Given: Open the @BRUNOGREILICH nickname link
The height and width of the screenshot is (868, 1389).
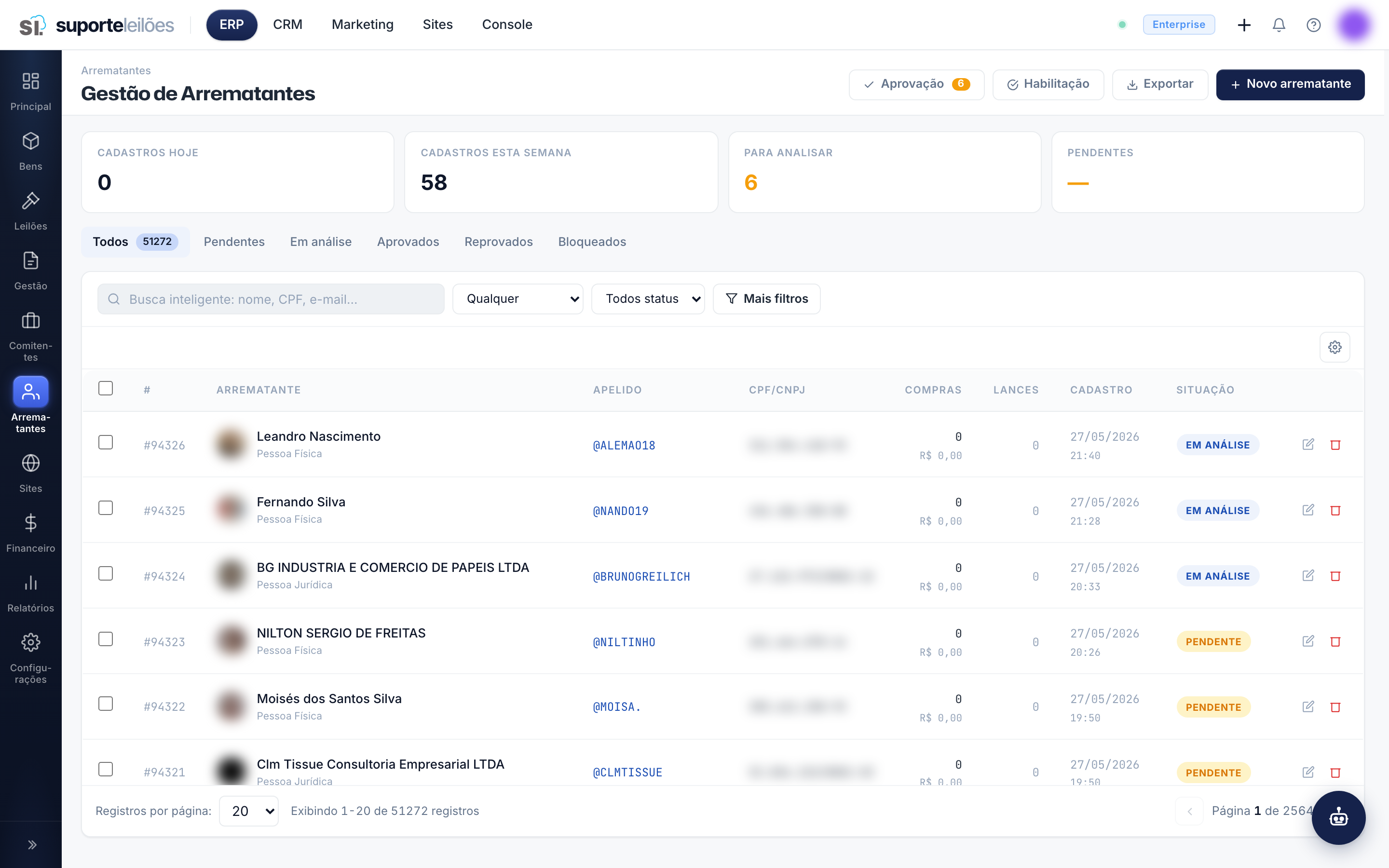Looking at the screenshot, I should pos(641,576).
